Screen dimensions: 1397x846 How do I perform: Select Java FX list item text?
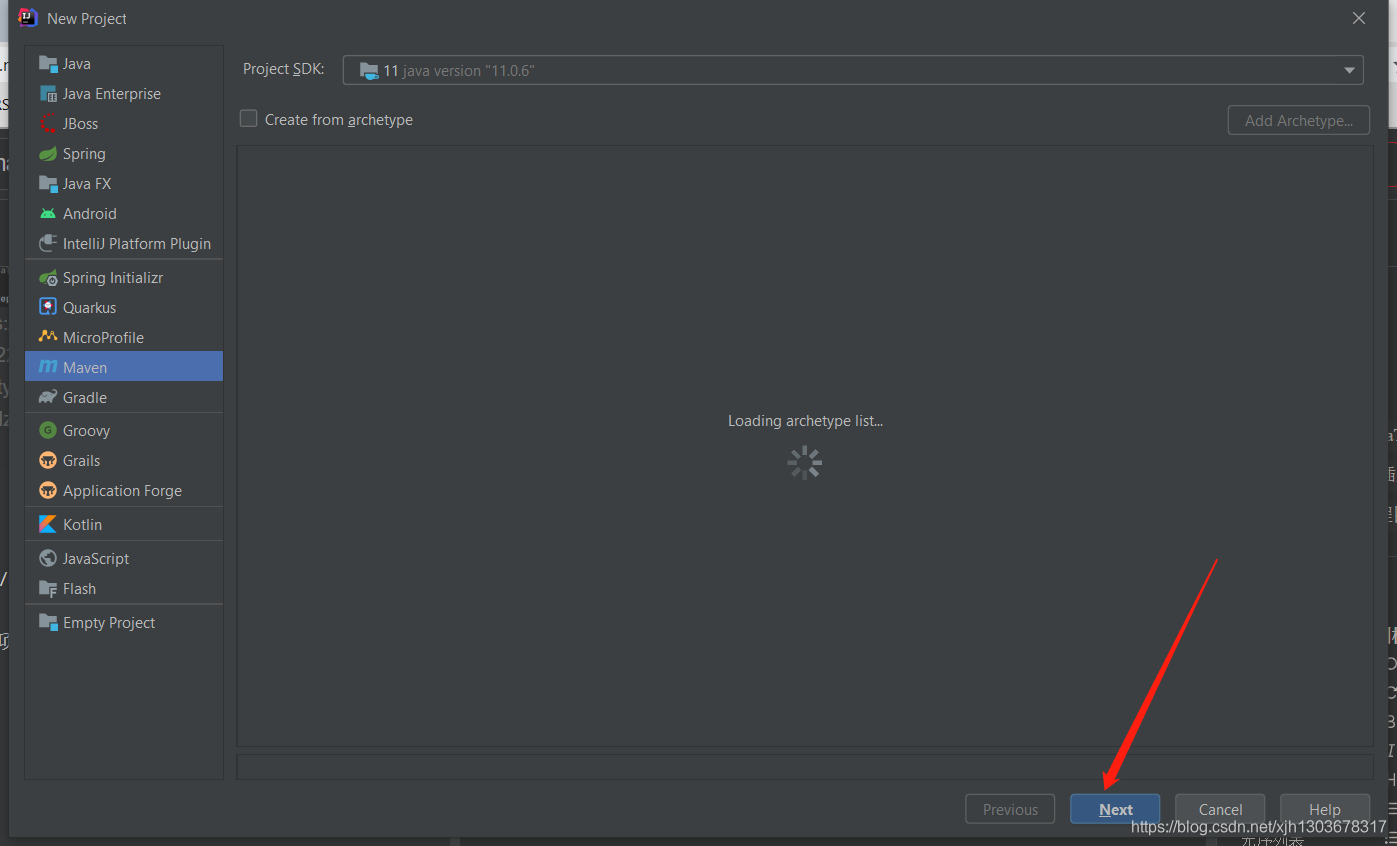pyautogui.click(x=87, y=184)
